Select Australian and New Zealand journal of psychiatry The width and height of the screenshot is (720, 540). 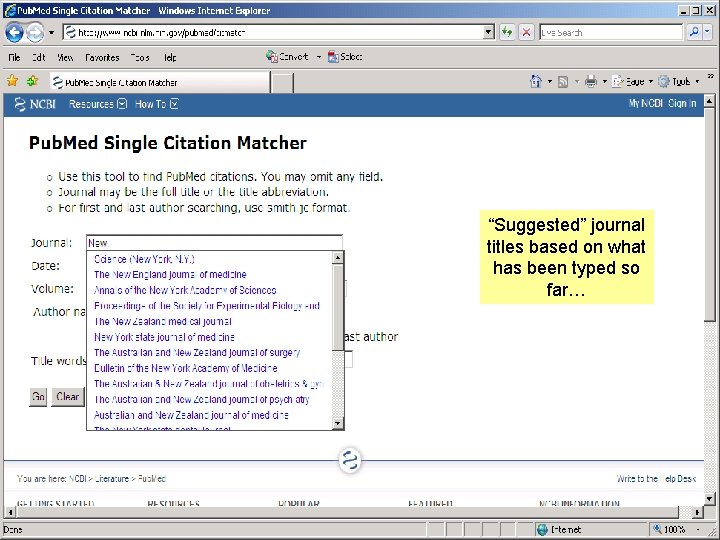(x=202, y=399)
